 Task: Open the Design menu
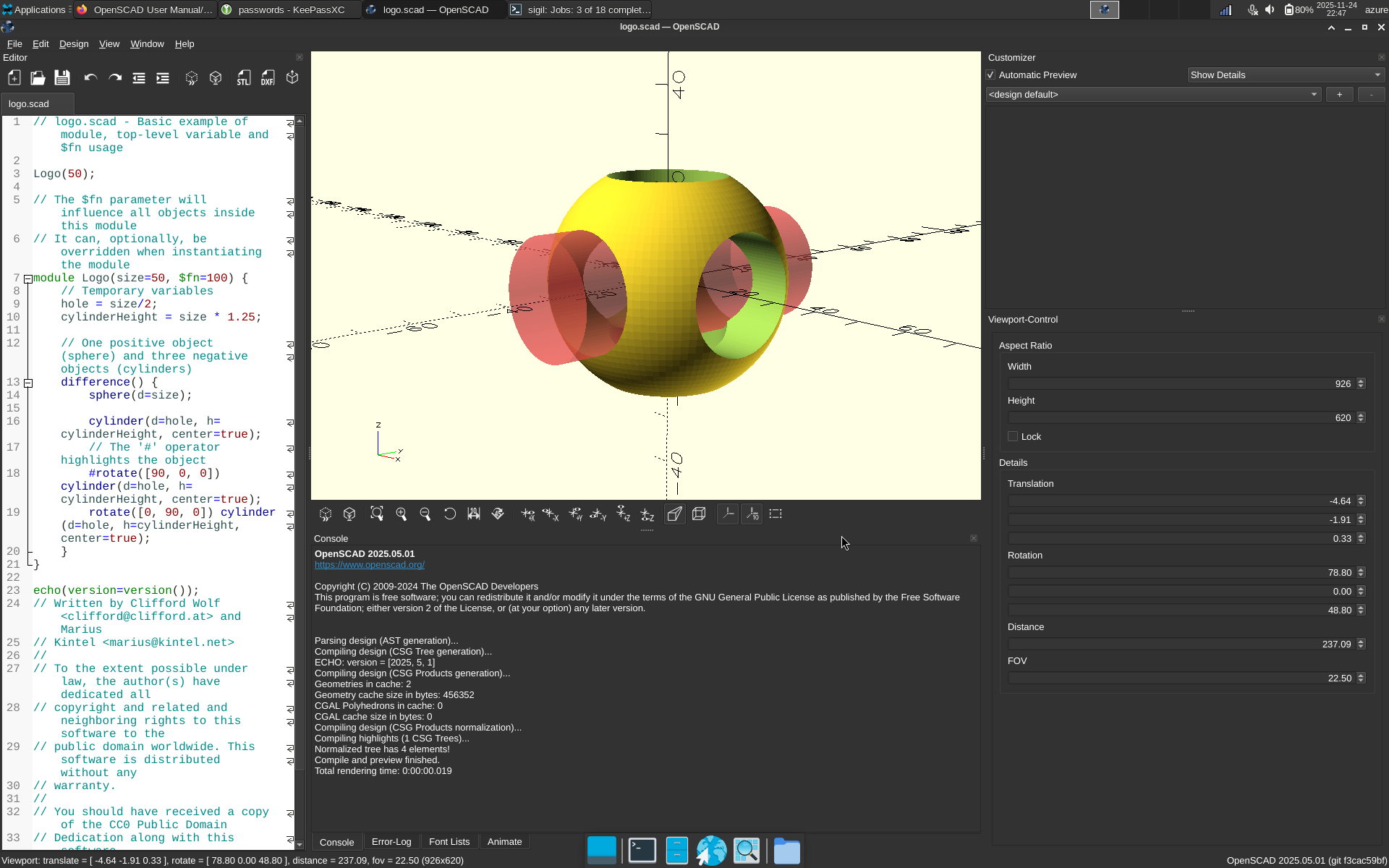(x=74, y=44)
